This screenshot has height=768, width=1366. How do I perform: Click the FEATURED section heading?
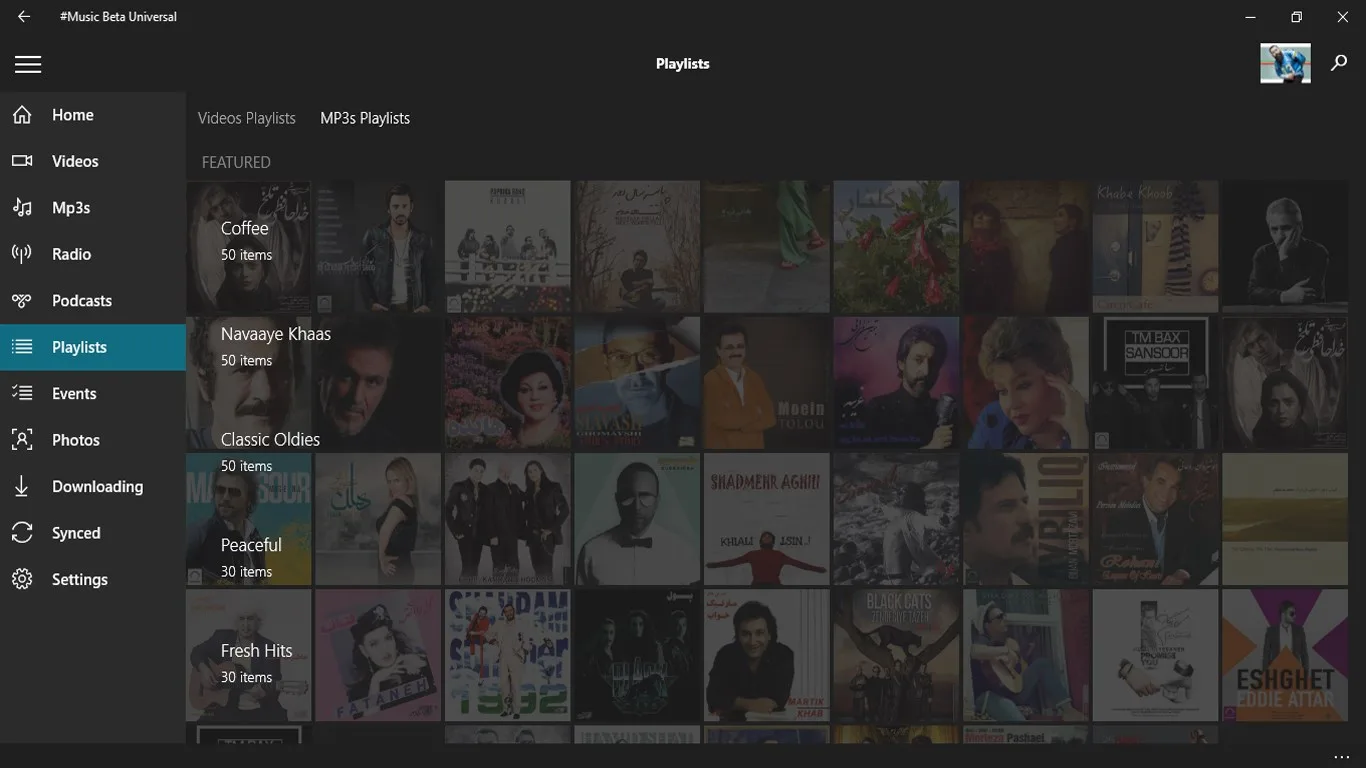click(x=236, y=162)
